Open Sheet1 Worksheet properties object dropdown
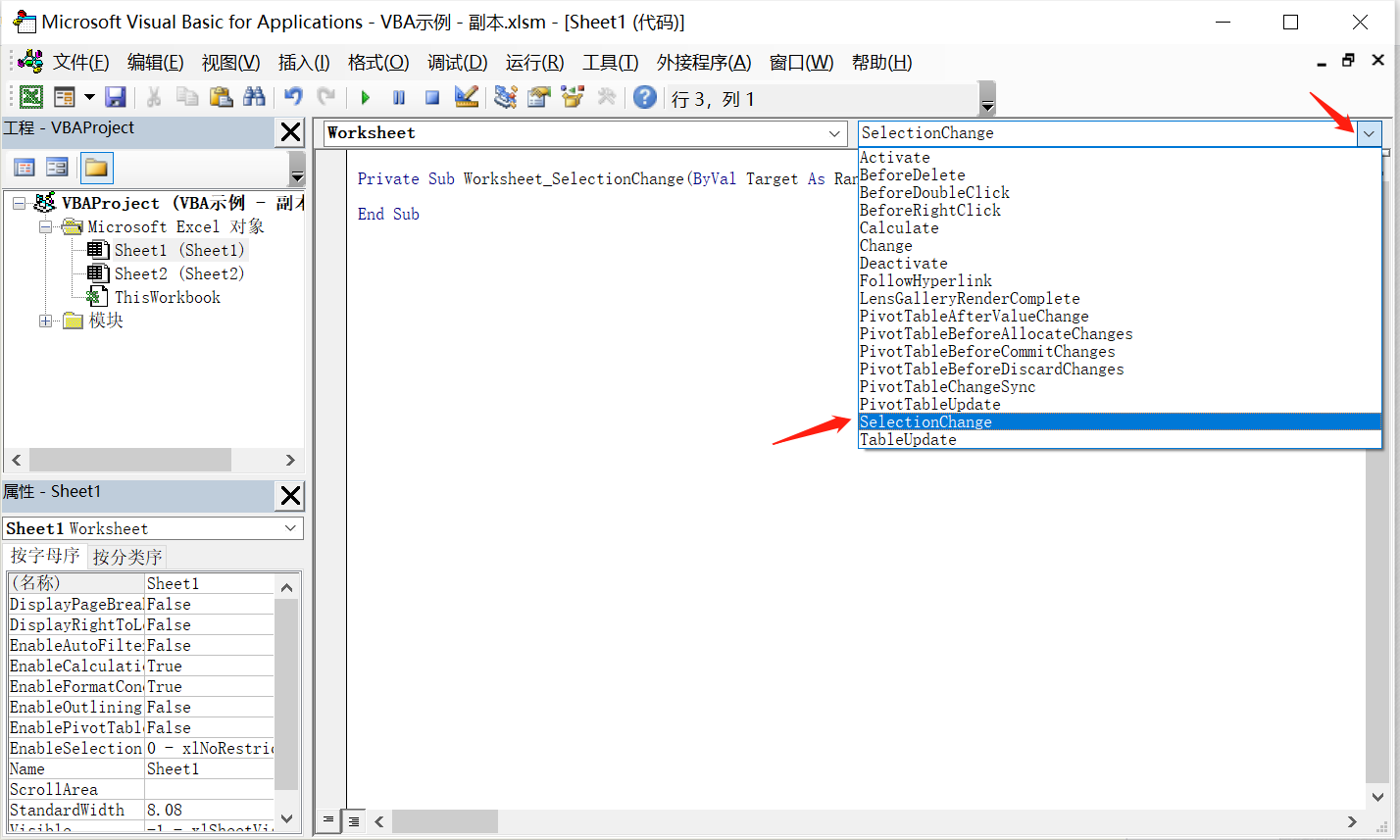This screenshot has width=1400, height=840. 291,528
